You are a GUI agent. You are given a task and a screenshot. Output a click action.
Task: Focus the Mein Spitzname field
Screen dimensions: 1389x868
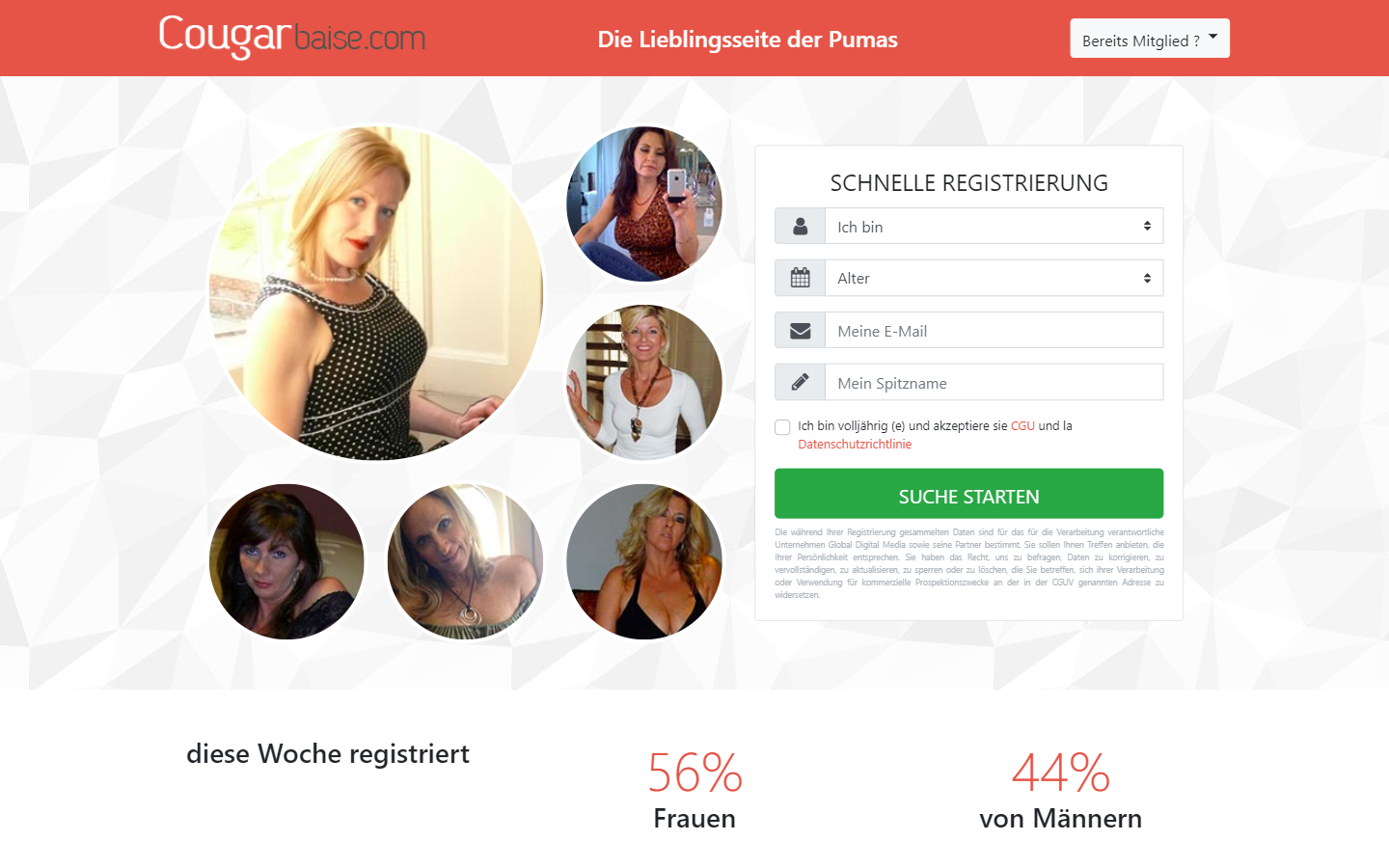pyautogui.click(x=994, y=382)
